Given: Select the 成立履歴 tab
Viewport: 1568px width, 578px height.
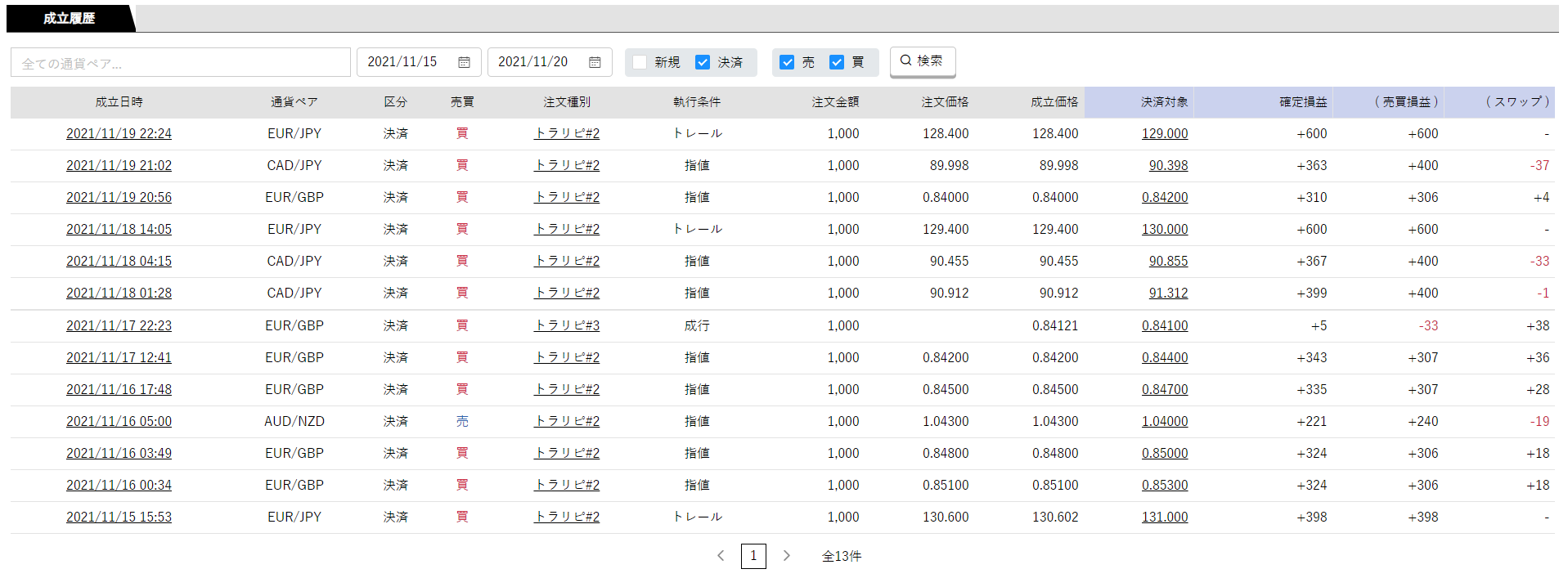Looking at the screenshot, I should pyautogui.click(x=70, y=18).
